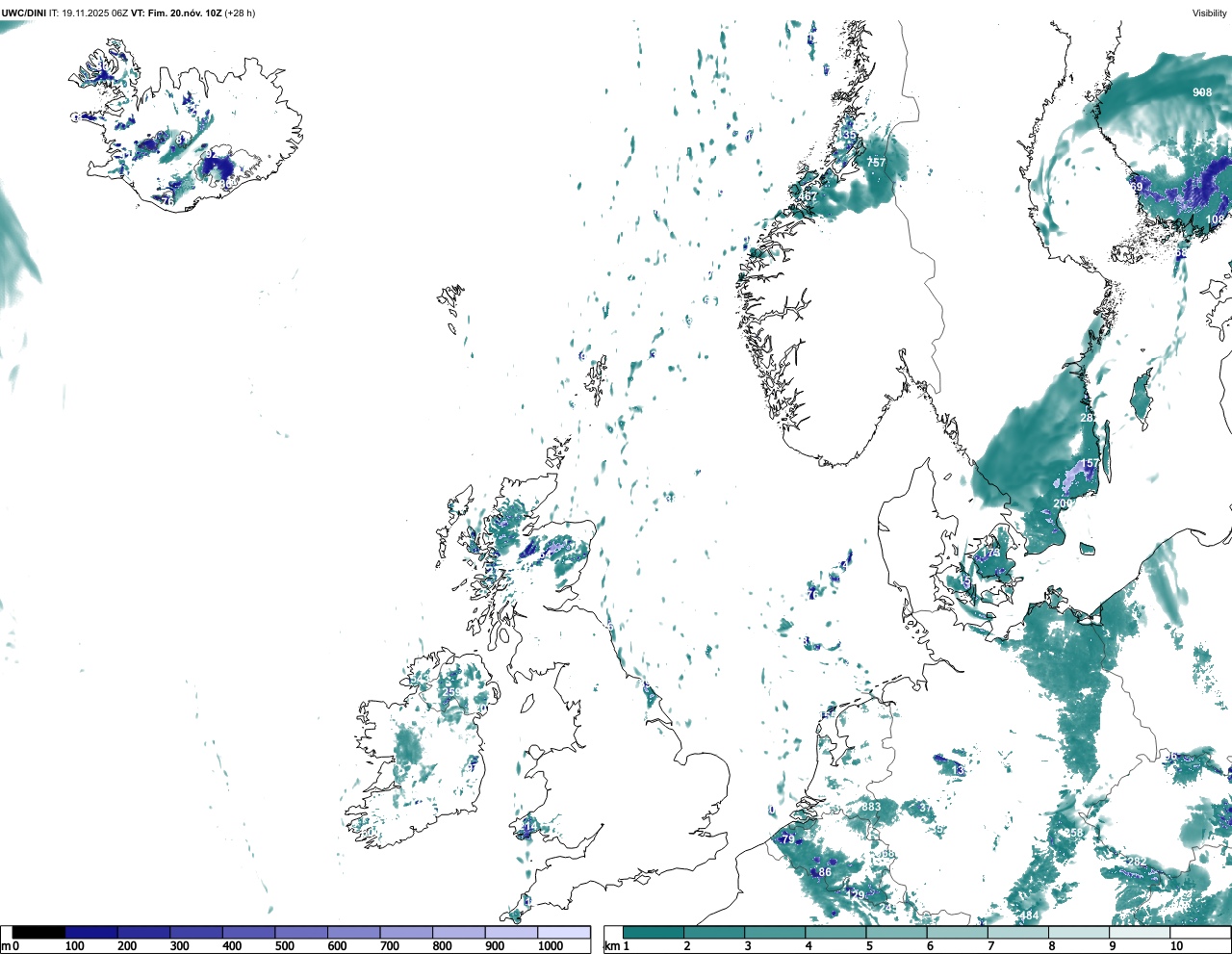1232x954 pixels.
Task: Select the 4–5 km legend swatch
Action: 835,932
